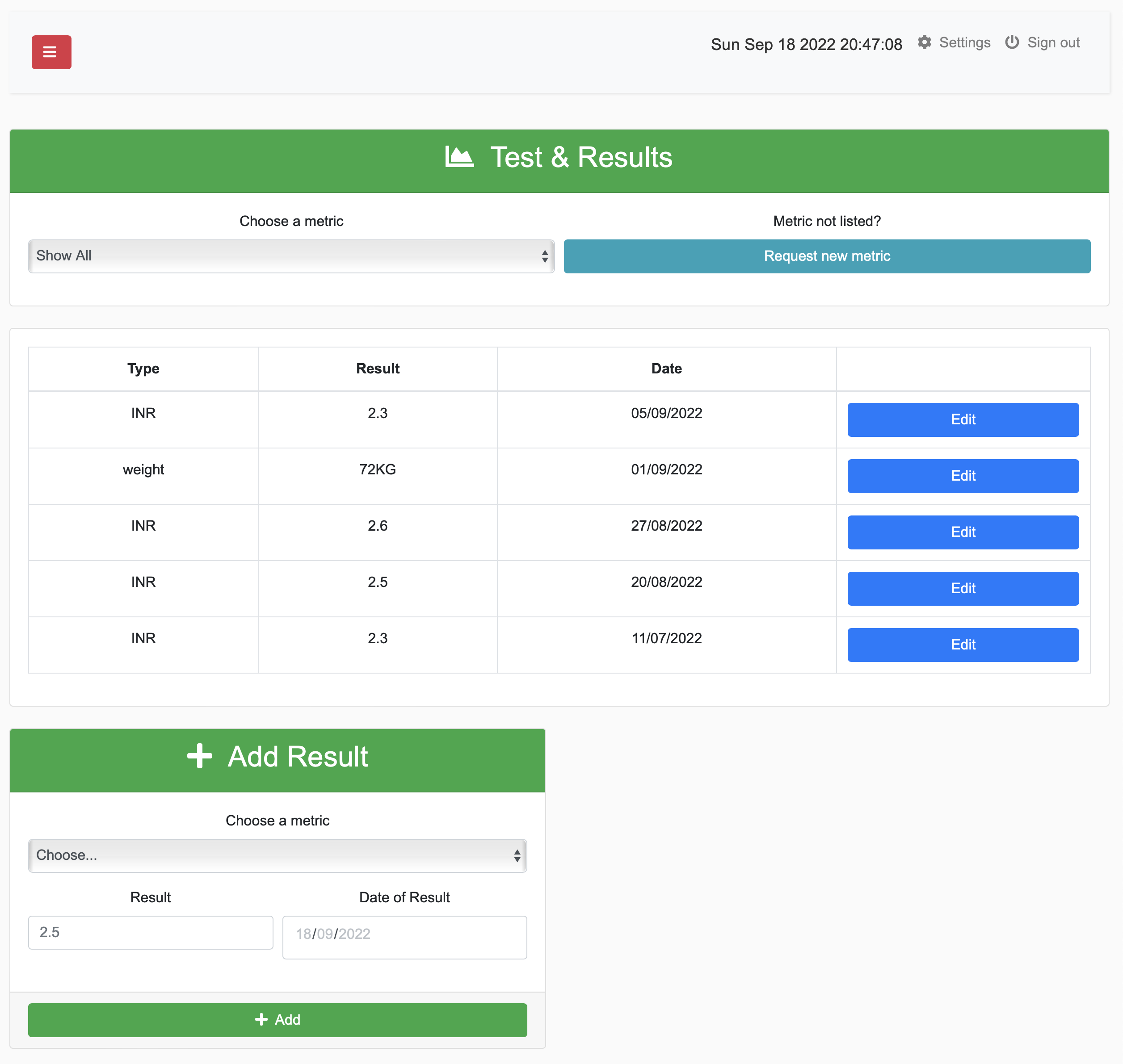Edit the INR 2.5 result row
The height and width of the screenshot is (1064, 1123).
point(963,588)
